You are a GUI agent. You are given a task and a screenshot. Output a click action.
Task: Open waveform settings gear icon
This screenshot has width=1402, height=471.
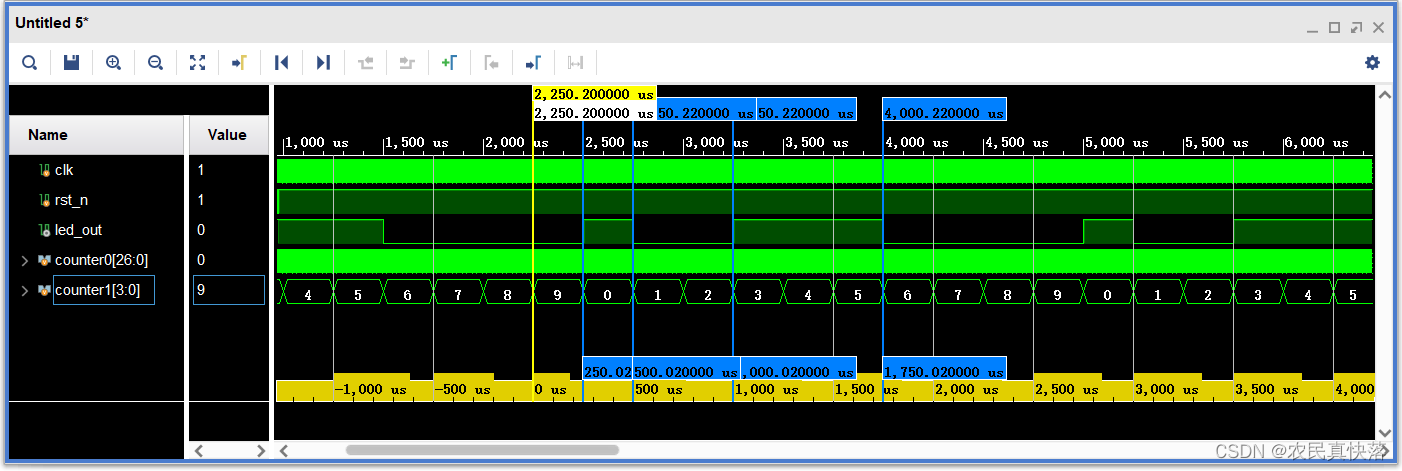(x=1372, y=63)
